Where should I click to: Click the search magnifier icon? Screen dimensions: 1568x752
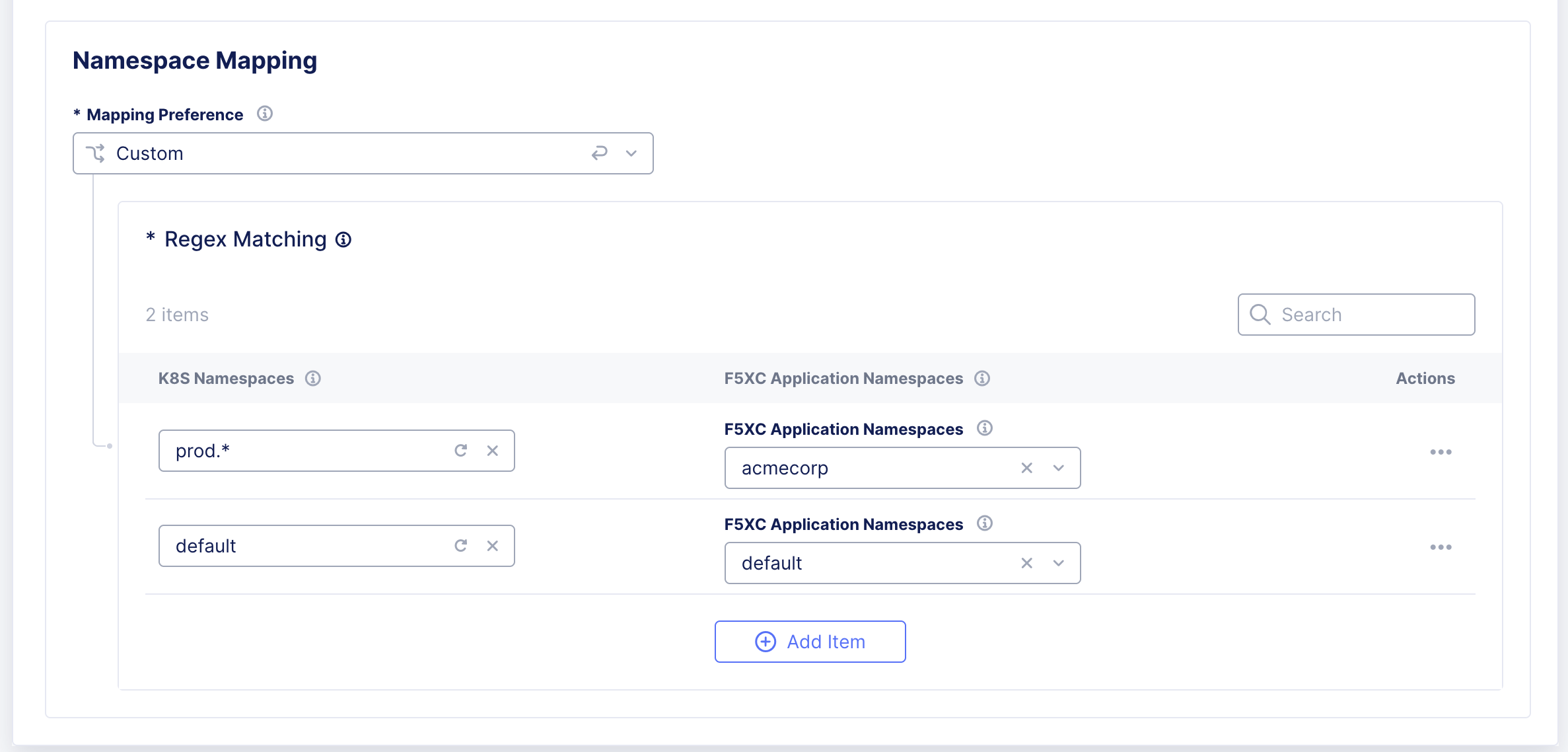click(x=1260, y=314)
